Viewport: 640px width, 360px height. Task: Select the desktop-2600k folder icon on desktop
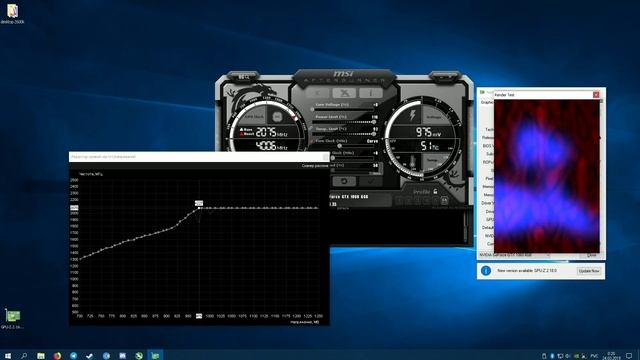[12, 13]
